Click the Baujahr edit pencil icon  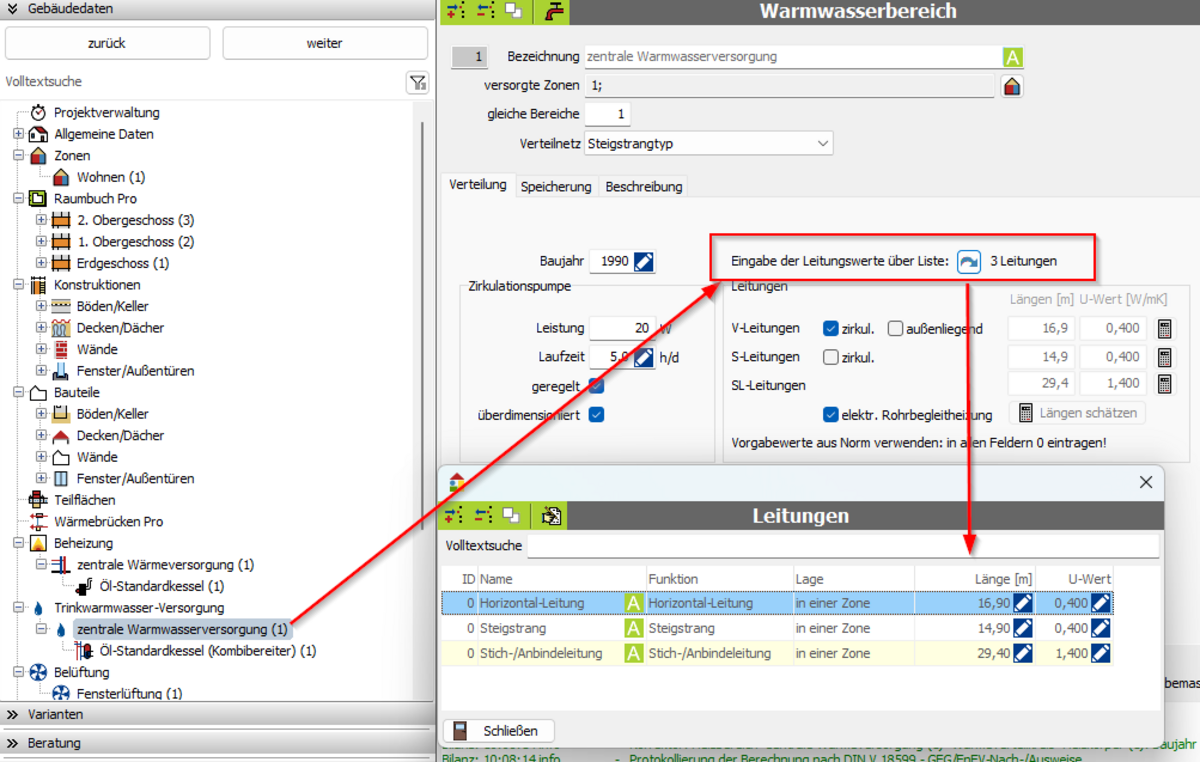coord(644,262)
